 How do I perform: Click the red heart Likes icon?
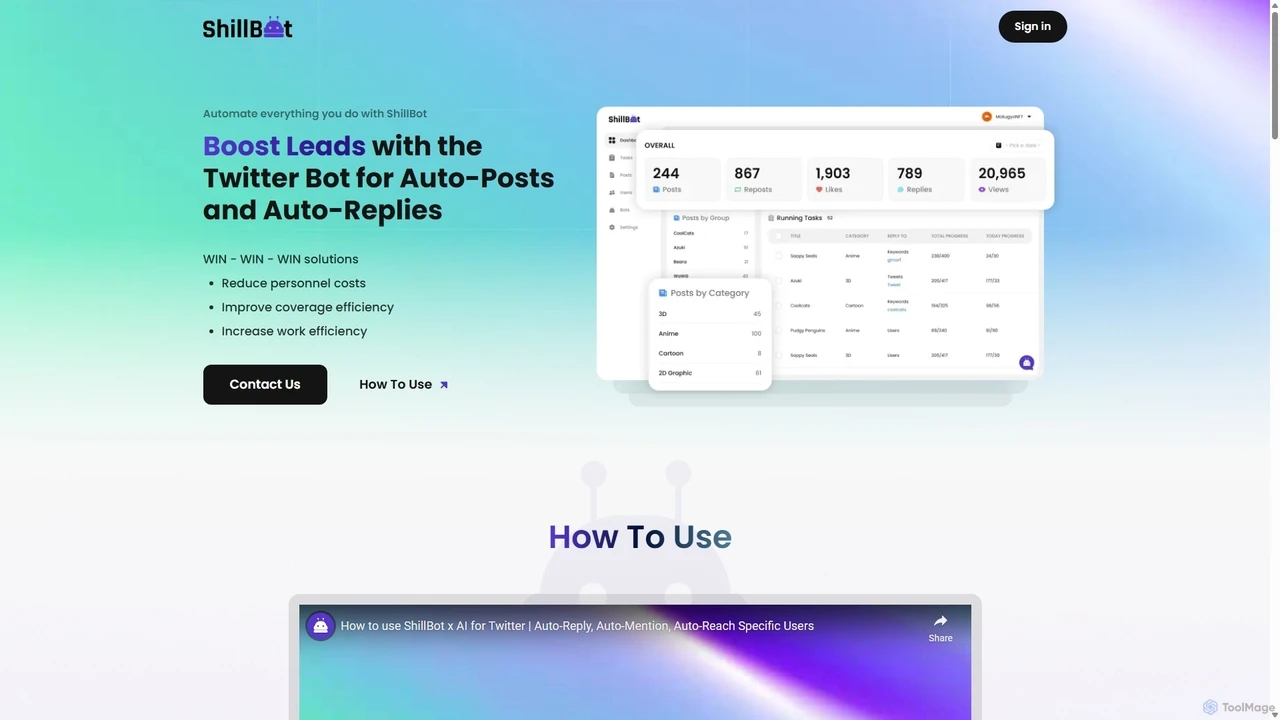[819, 189]
